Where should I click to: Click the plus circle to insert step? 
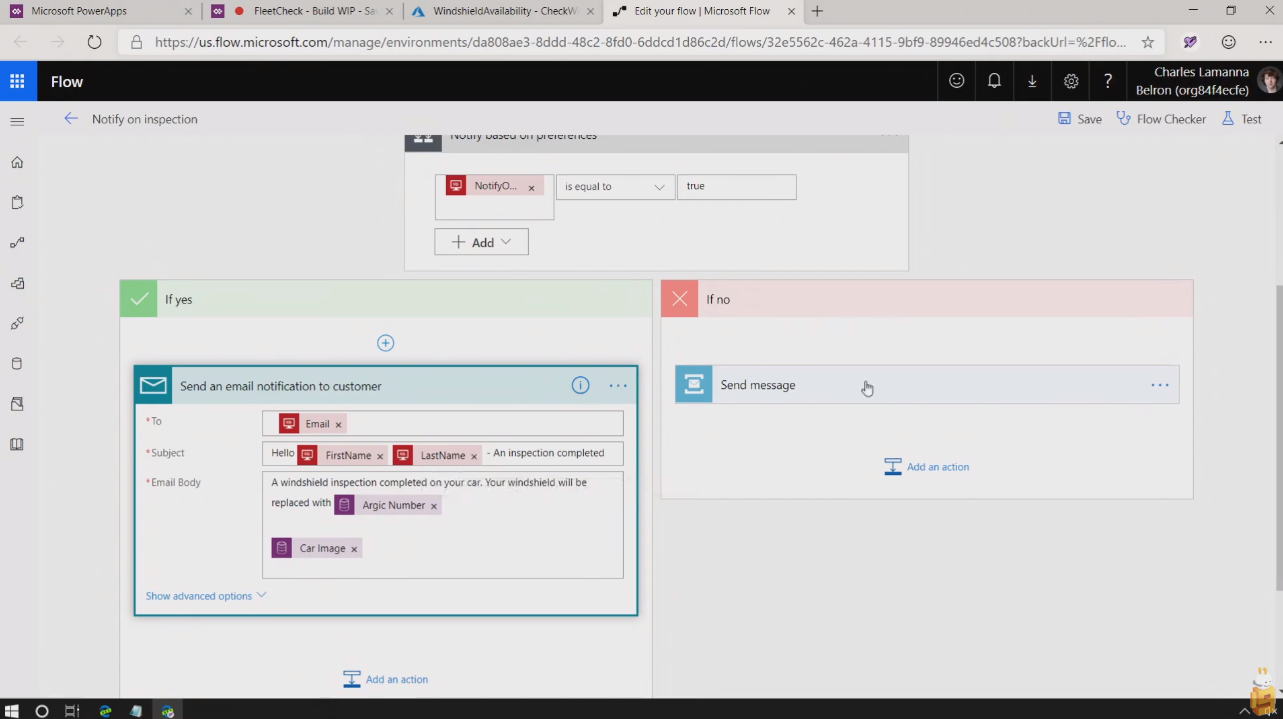click(385, 343)
